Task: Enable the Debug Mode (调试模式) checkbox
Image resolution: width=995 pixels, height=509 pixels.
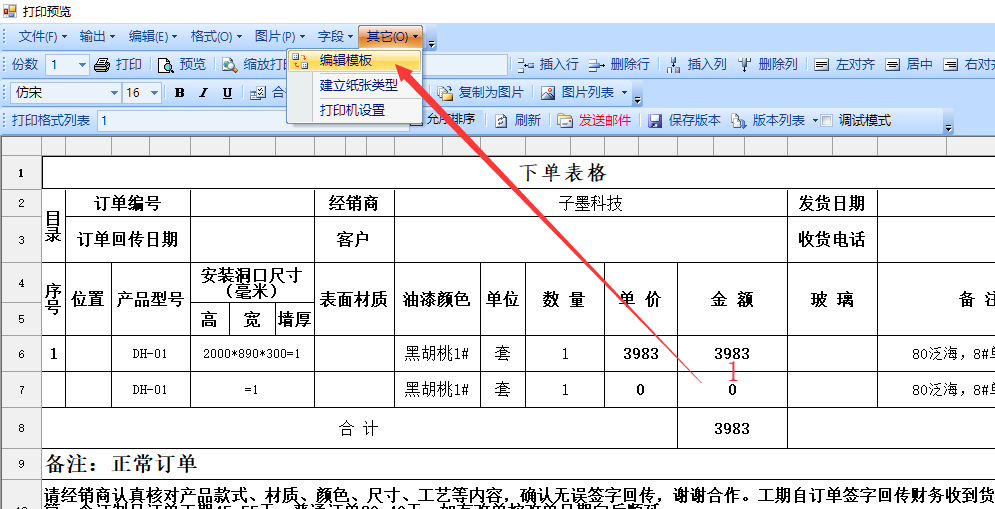Action: [x=826, y=121]
